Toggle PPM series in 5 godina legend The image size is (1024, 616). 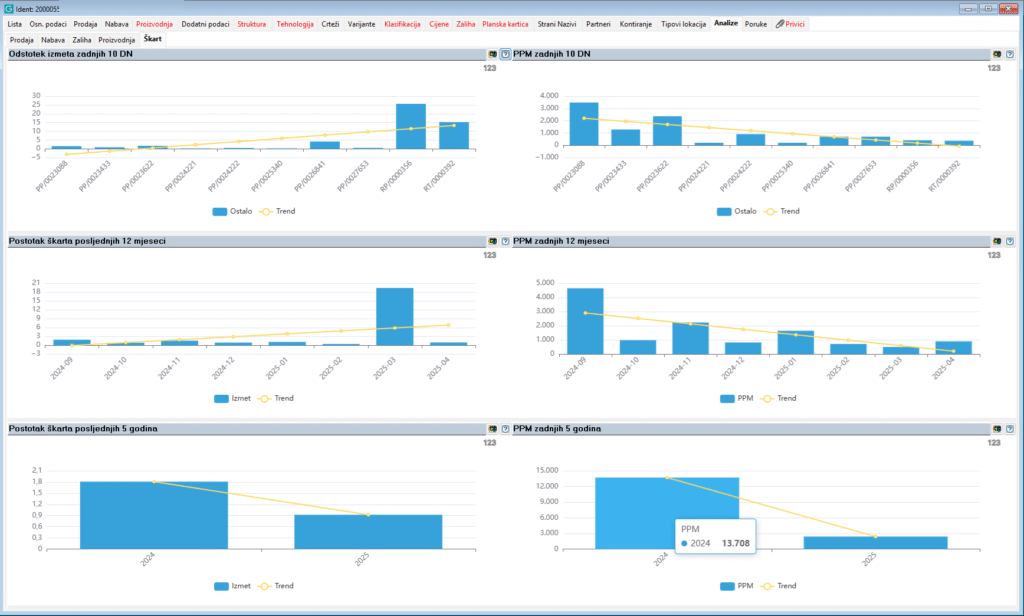(737, 585)
